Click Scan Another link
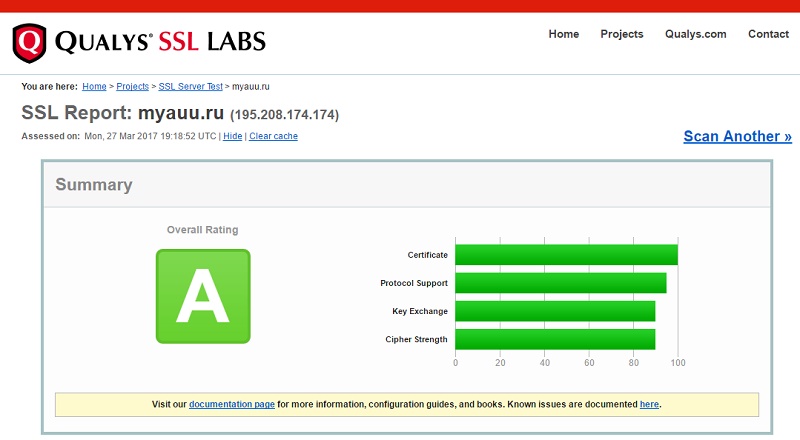800x440 pixels. click(737, 136)
